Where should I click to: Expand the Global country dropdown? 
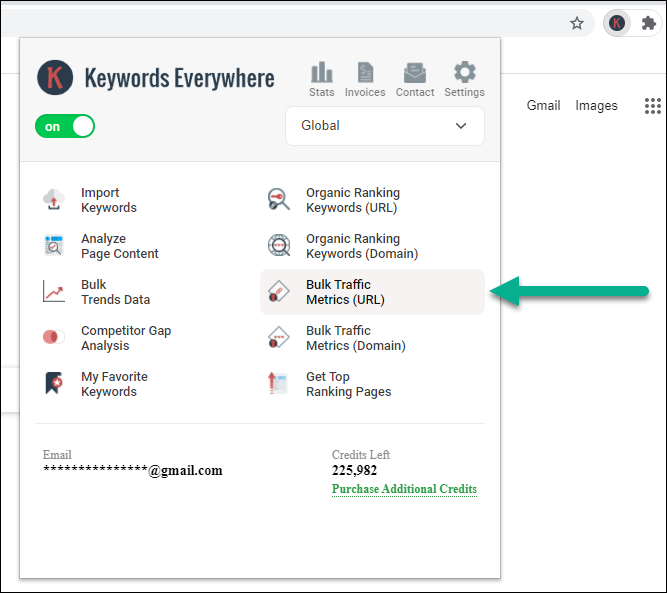[385, 126]
